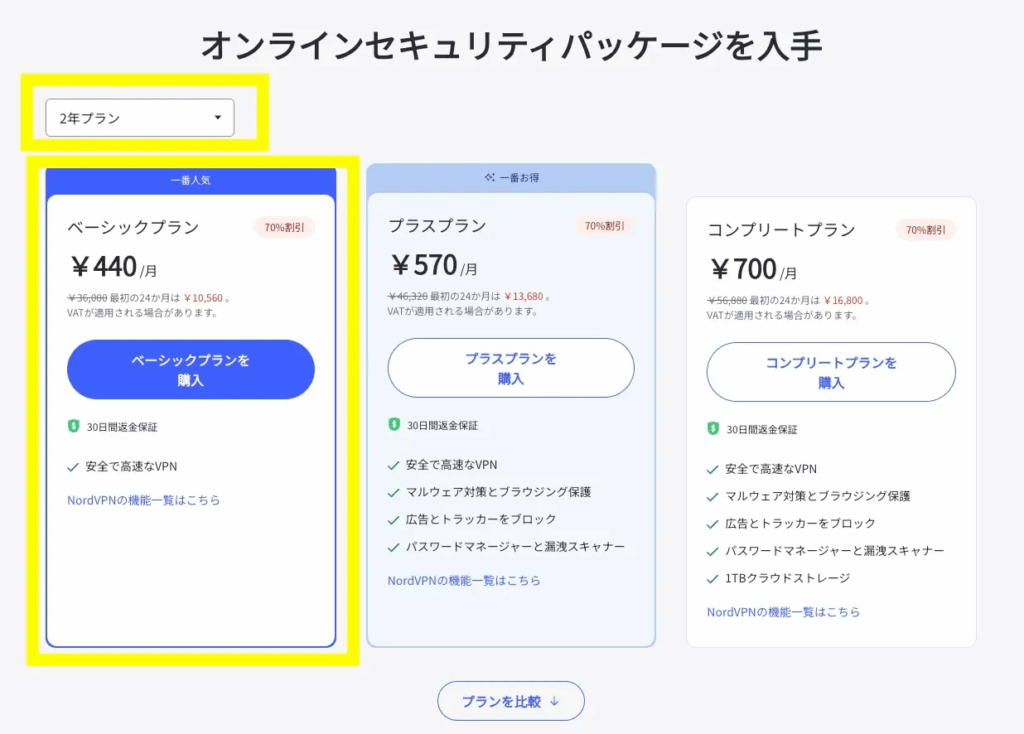Click the コンプリートプランを購入 button
Viewport: 1024px width, 734px height.
pyautogui.click(x=831, y=372)
